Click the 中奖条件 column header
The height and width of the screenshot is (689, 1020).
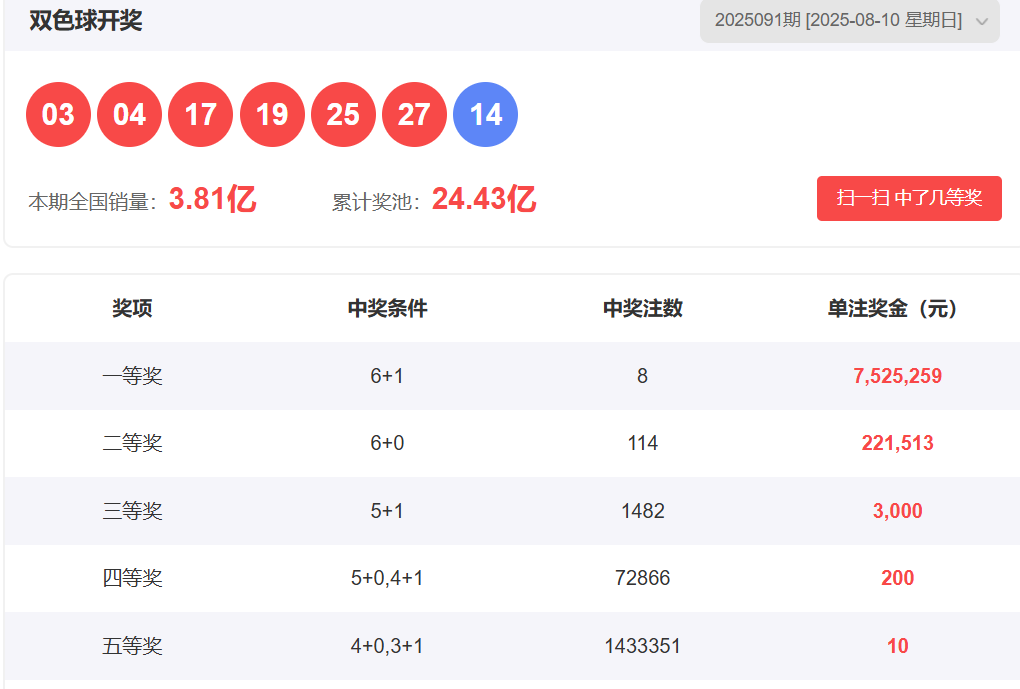[387, 309]
